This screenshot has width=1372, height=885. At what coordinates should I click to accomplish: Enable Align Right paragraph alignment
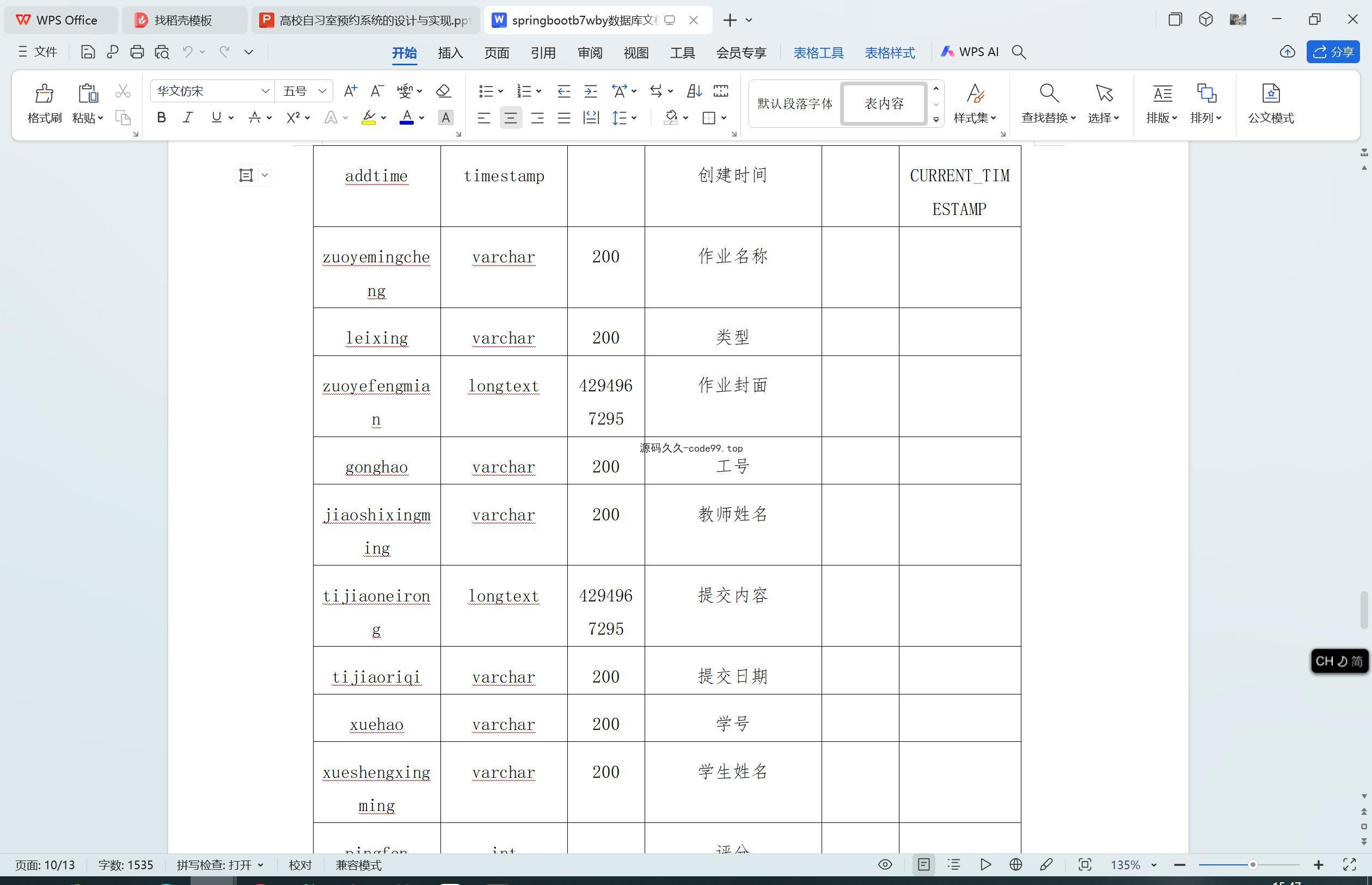tap(537, 118)
